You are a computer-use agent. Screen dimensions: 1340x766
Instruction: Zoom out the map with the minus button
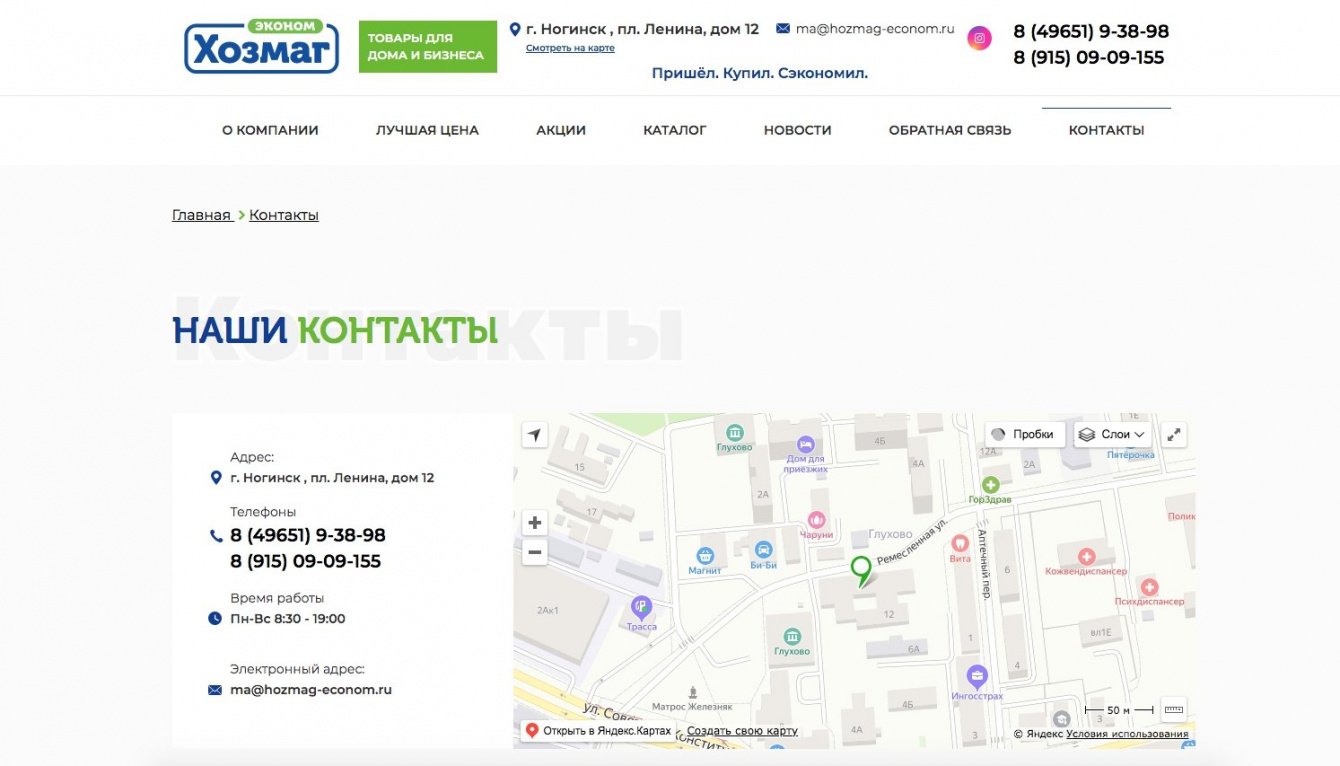coord(535,552)
